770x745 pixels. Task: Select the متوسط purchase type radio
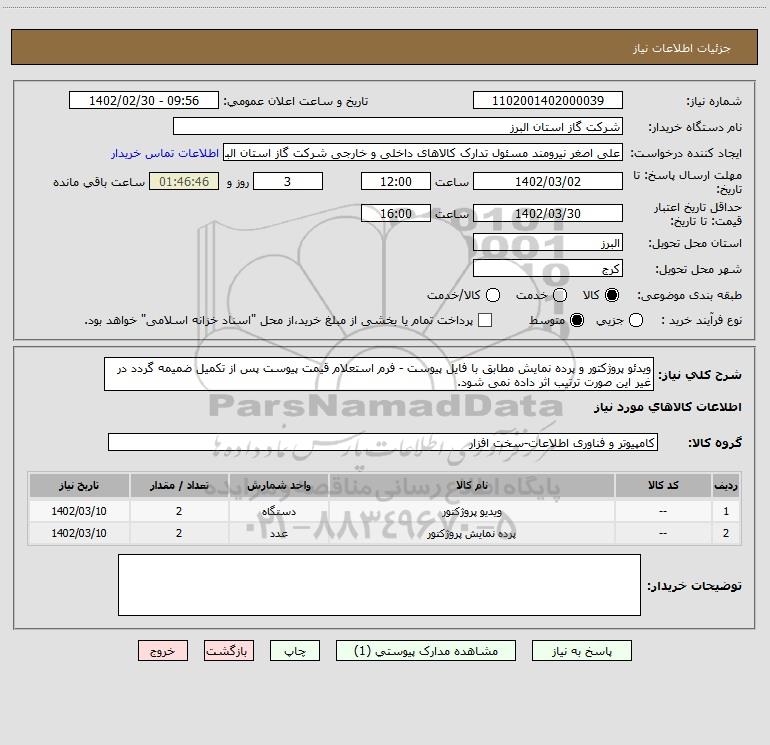point(577,320)
